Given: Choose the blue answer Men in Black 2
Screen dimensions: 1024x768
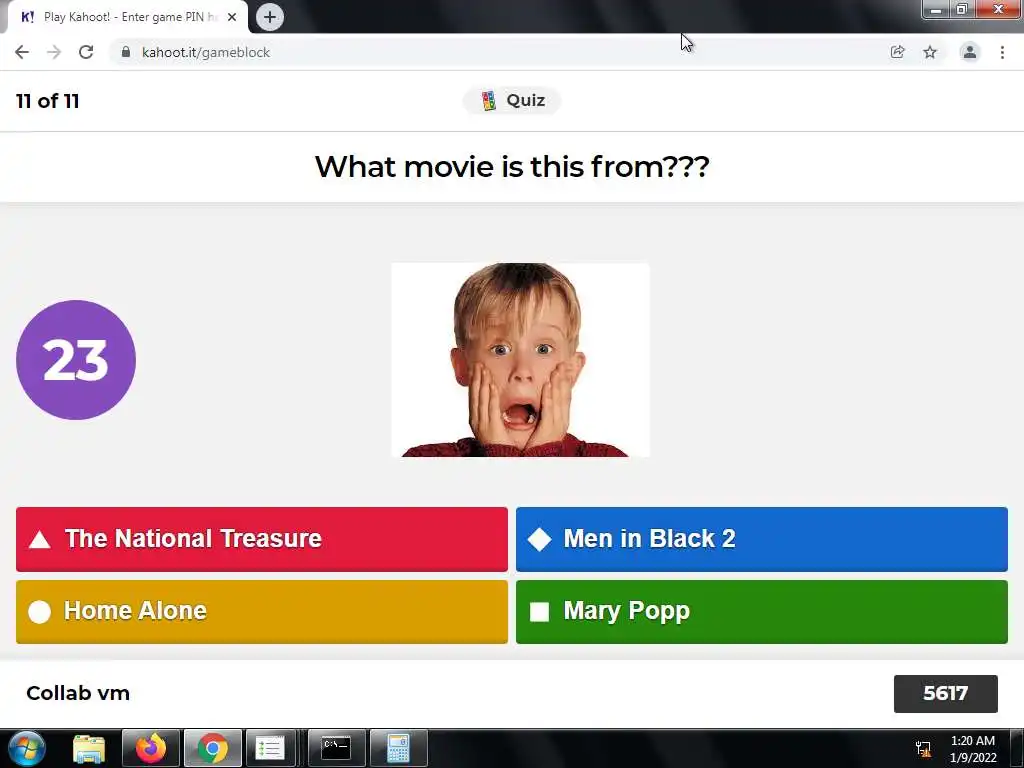Looking at the screenshot, I should [761, 539].
